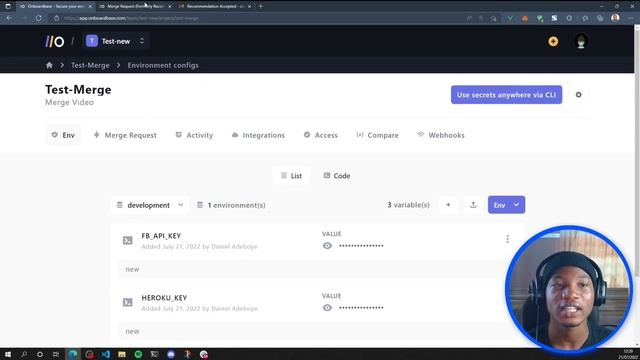Reload the page with browser refresh

point(38,18)
